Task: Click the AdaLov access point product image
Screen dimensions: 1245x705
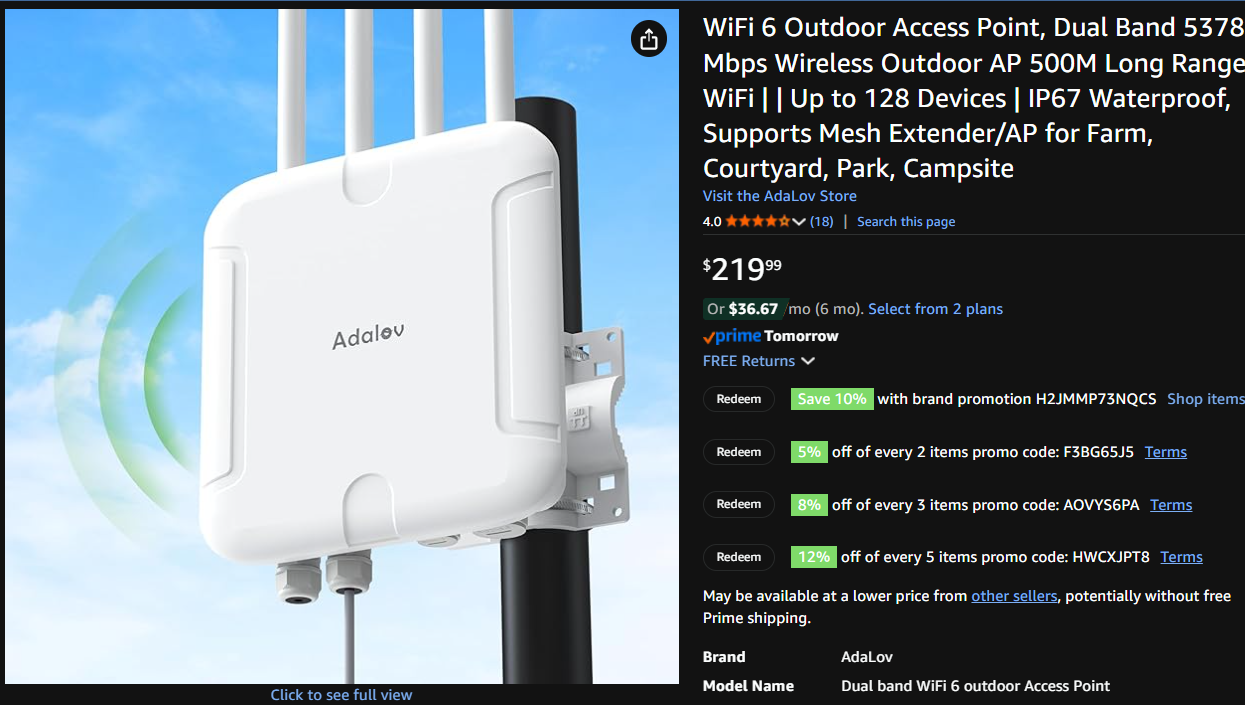Action: (342, 346)
